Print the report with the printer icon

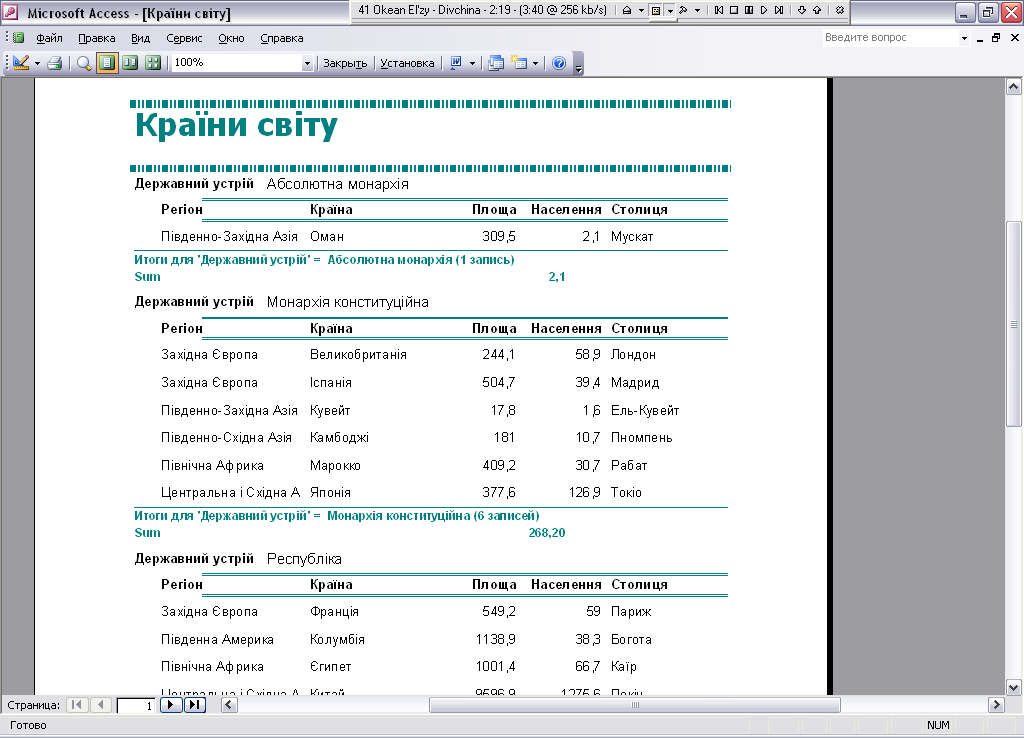click(55, 63)
